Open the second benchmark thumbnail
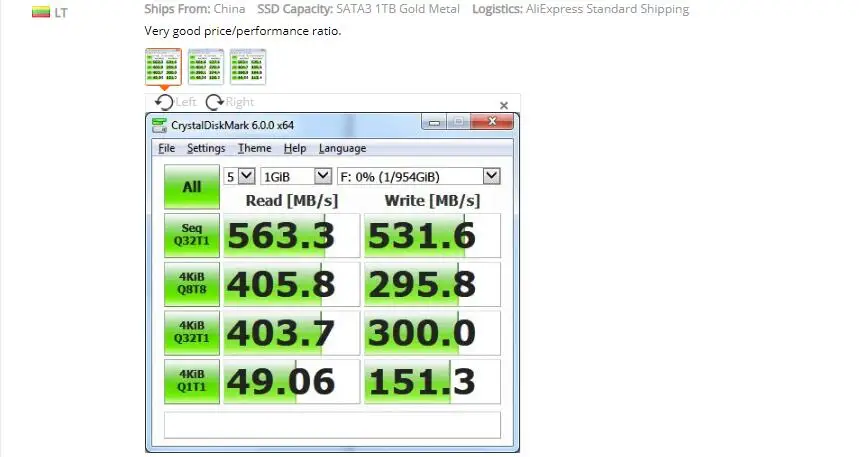Image resolution: width=859 pixels, height=457 pixels. coord(206,67)
